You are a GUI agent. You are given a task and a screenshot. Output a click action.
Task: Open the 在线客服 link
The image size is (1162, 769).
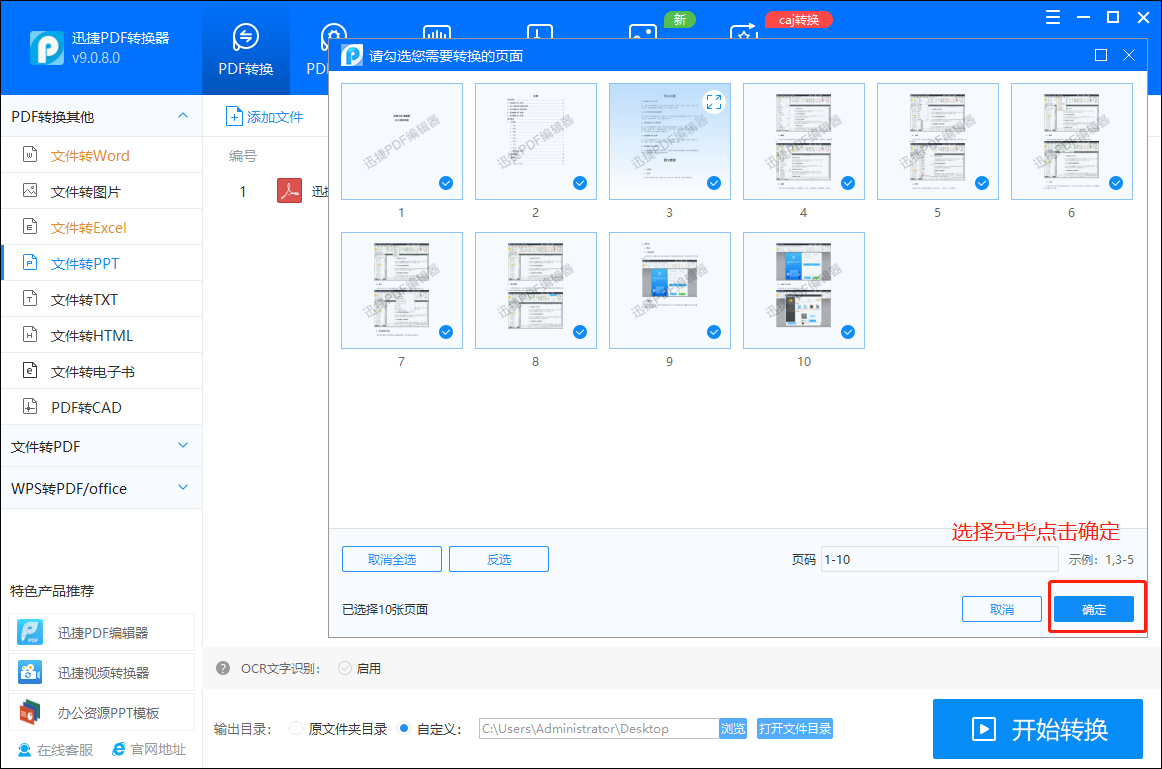coord(56,750)
